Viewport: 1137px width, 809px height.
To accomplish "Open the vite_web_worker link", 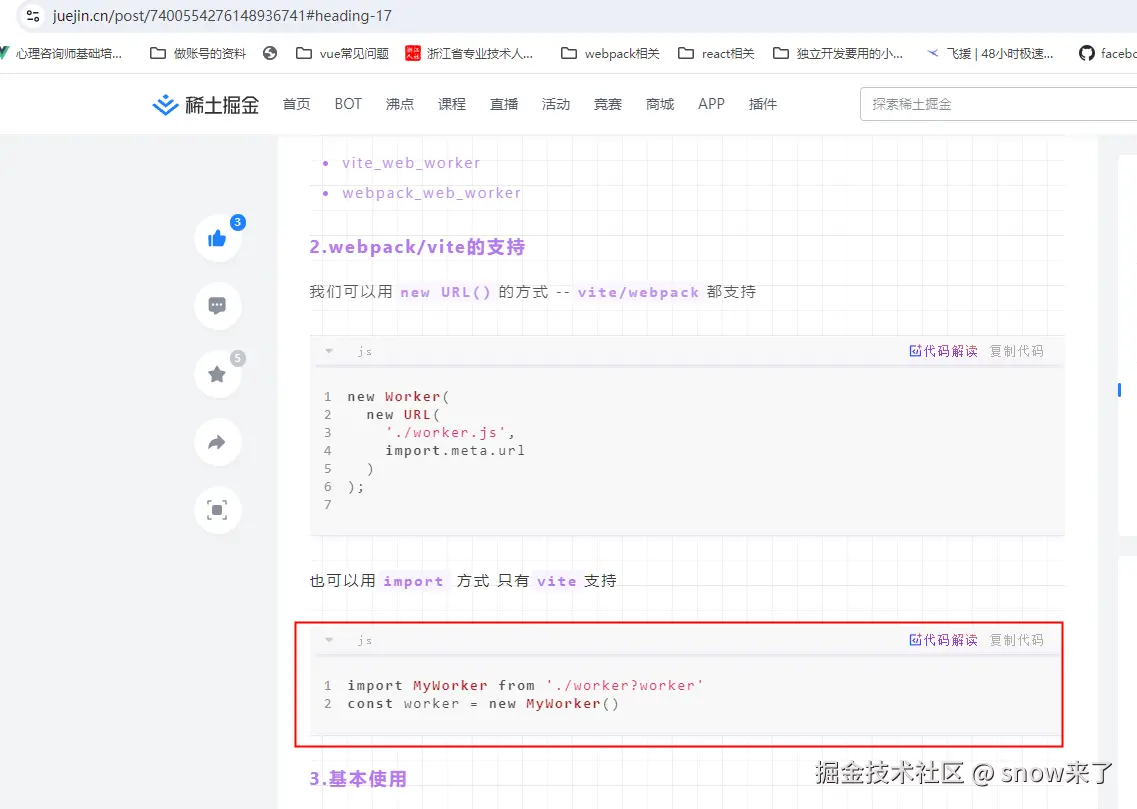I will [411, 163].
